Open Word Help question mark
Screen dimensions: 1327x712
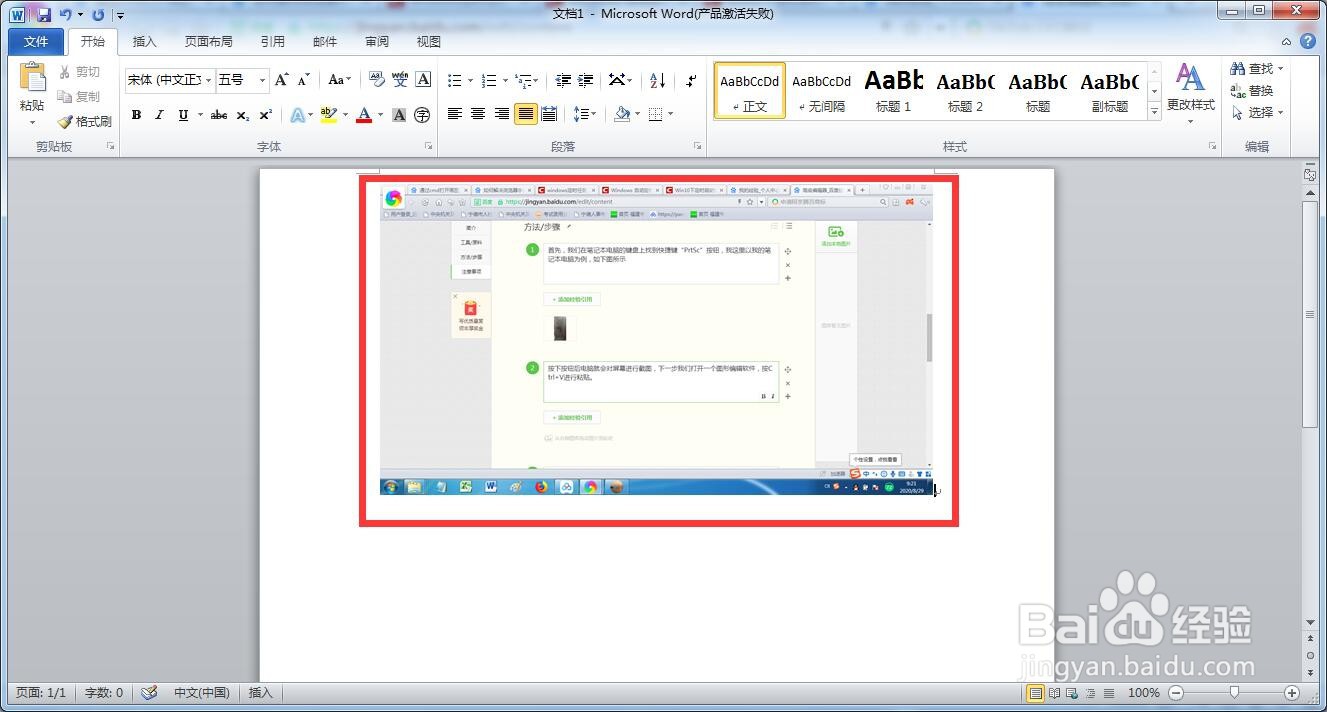pyautogui.click(x=1308, y=41)
